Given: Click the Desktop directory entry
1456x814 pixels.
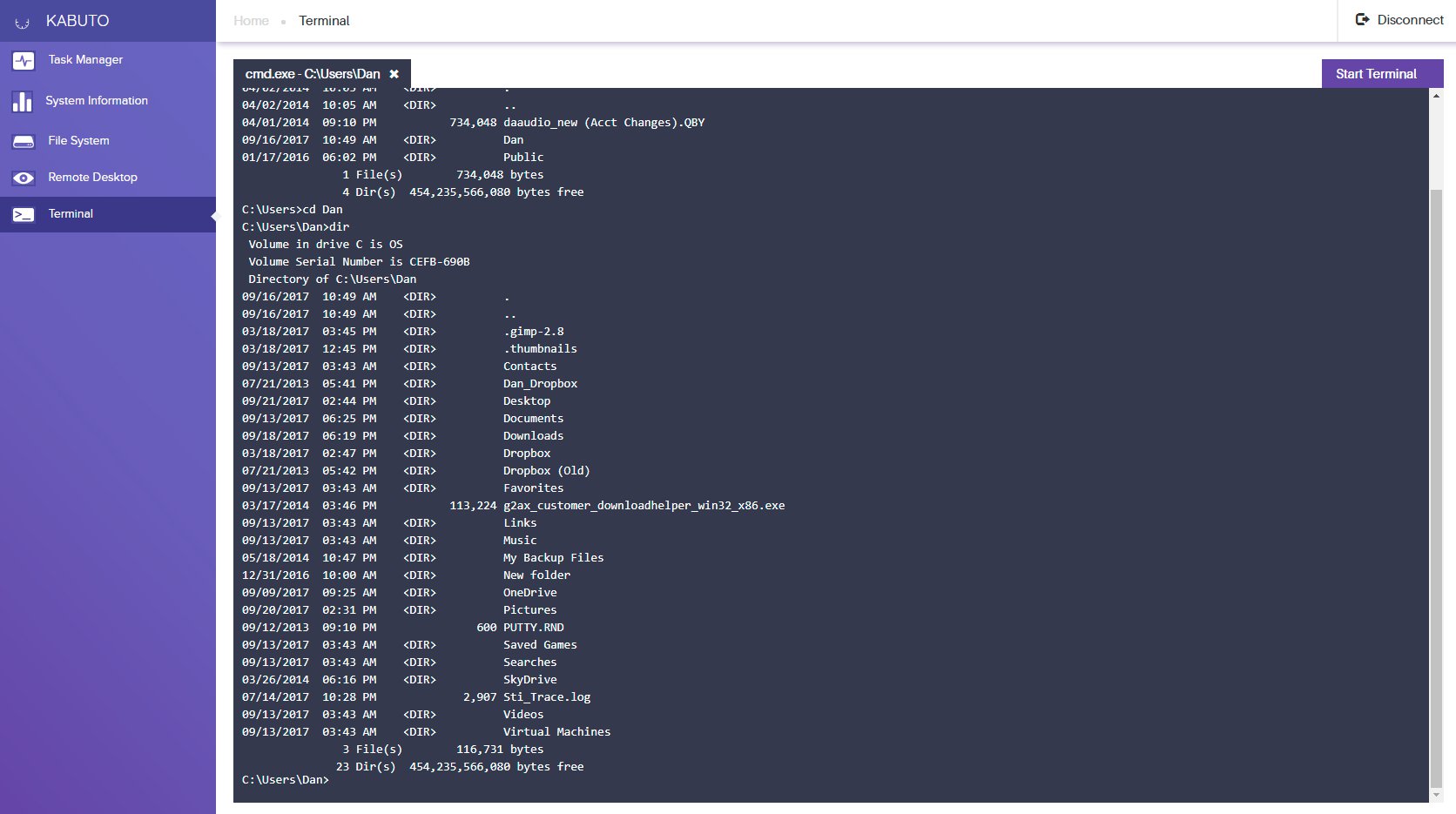Looking at the screenshot, I should 527,401.
